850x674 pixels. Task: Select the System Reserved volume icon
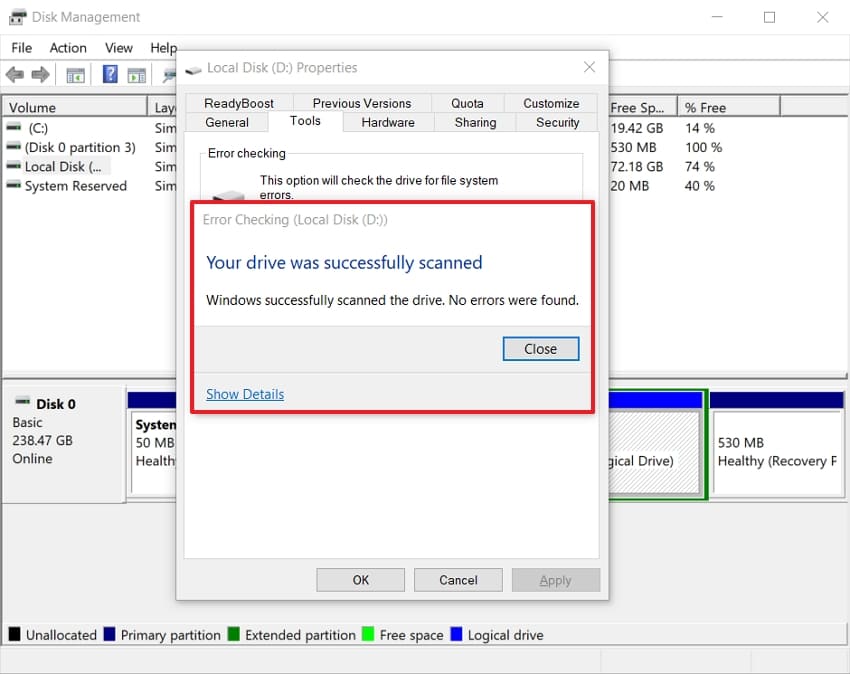(x=14, y=186)
